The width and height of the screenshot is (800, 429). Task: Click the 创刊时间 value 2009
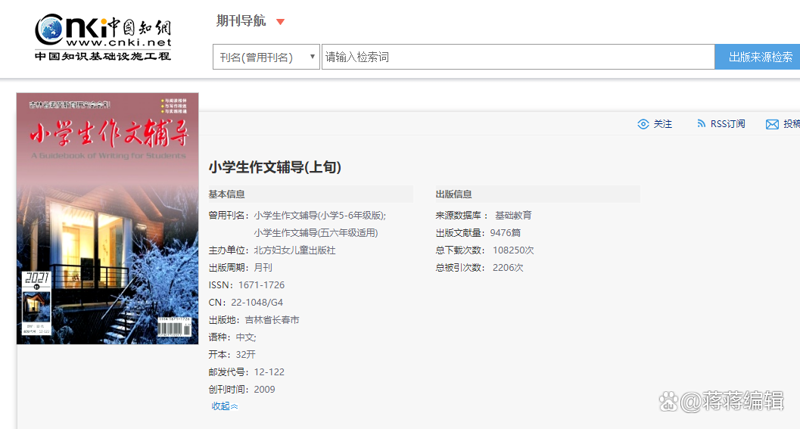264,389
